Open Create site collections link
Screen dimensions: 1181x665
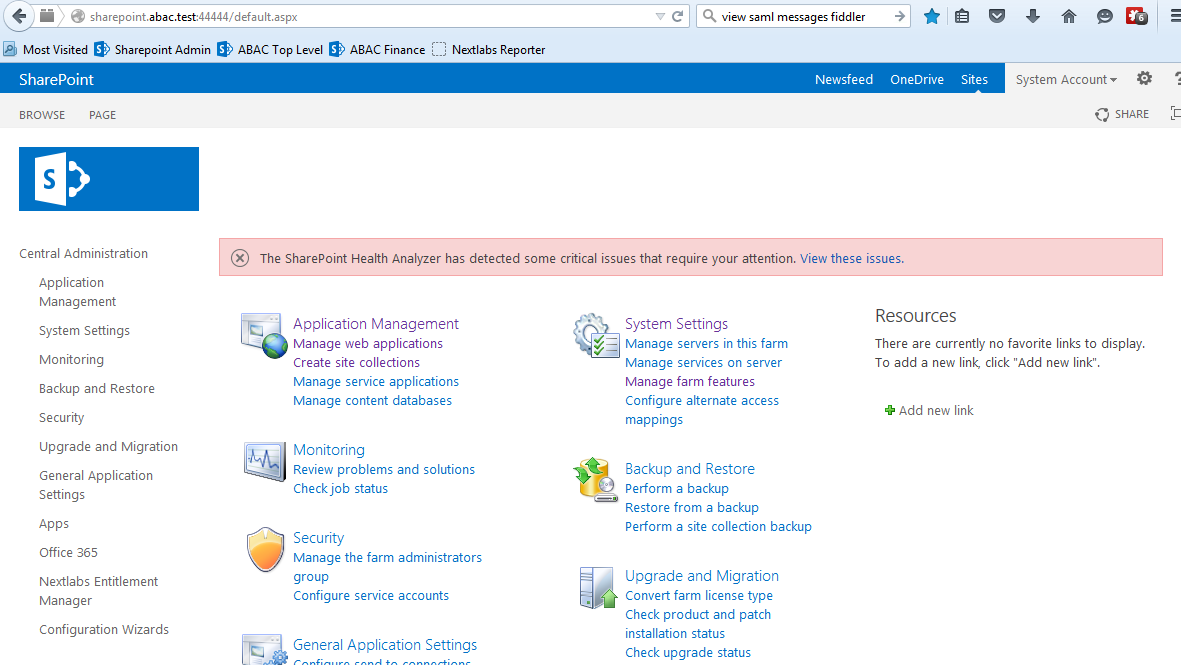(x=356, y=362)
